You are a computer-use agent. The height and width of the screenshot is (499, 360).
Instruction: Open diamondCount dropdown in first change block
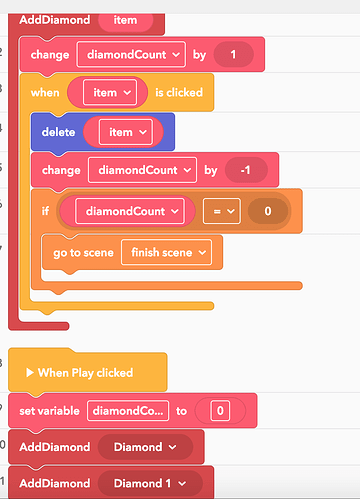click(x=131, y=54)
